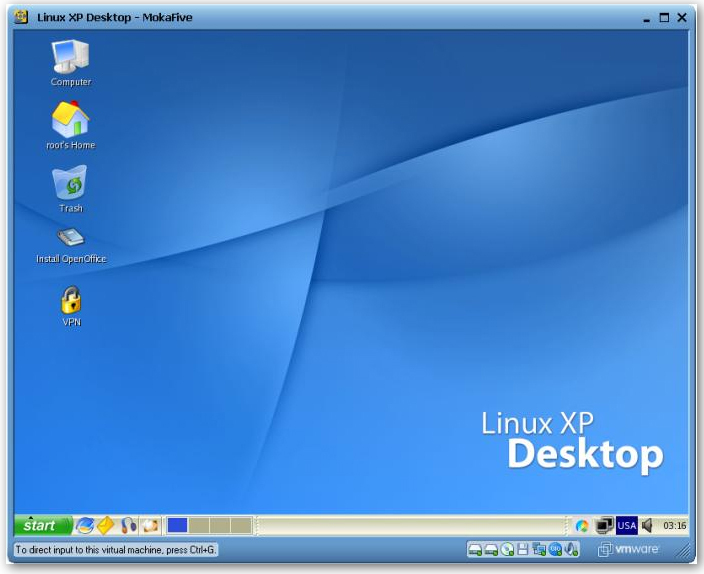Open the network monitors tray icon
This screenshot has height=574, width=704.
(x=604, y=525)
